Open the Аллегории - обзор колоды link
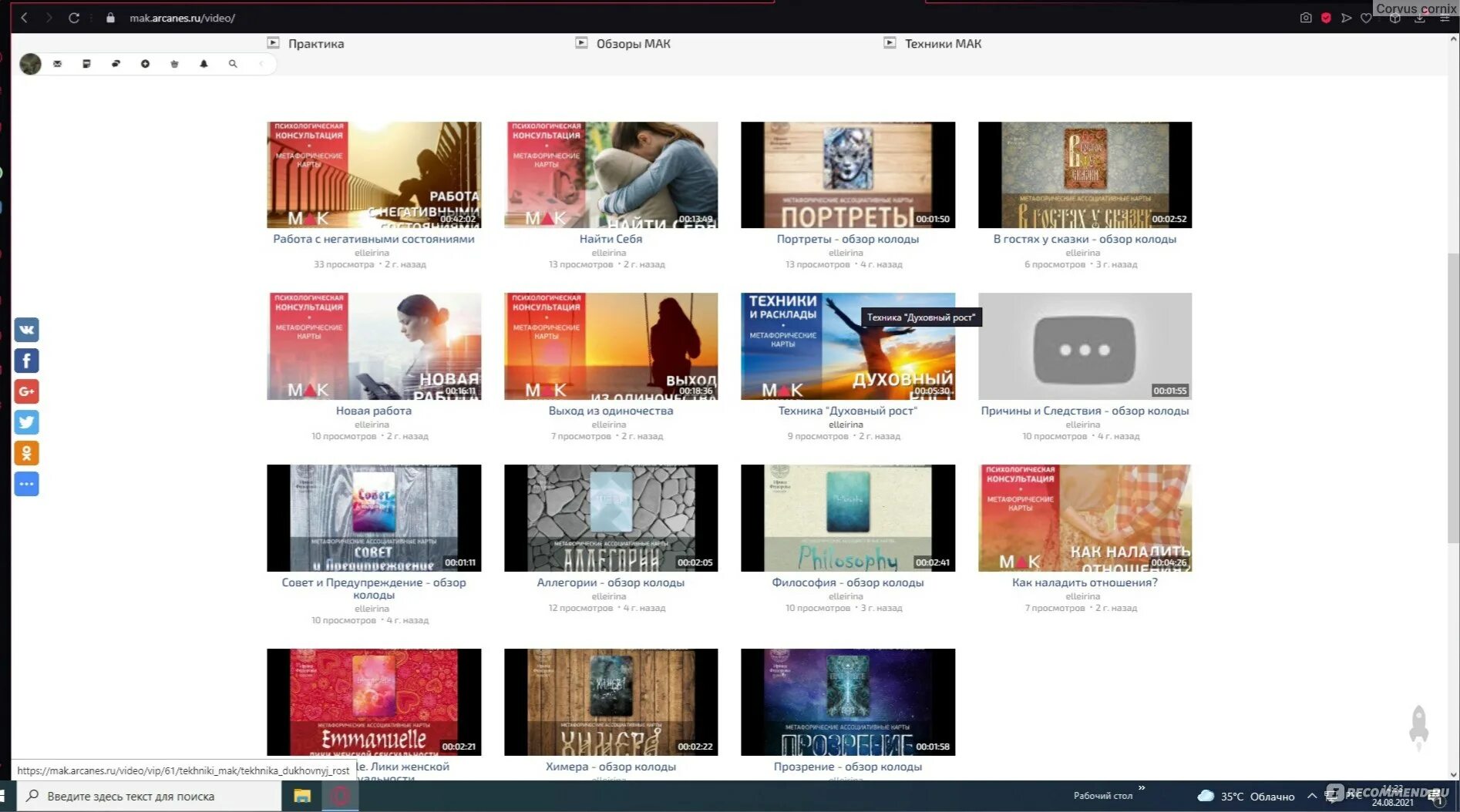 (611, 582)
